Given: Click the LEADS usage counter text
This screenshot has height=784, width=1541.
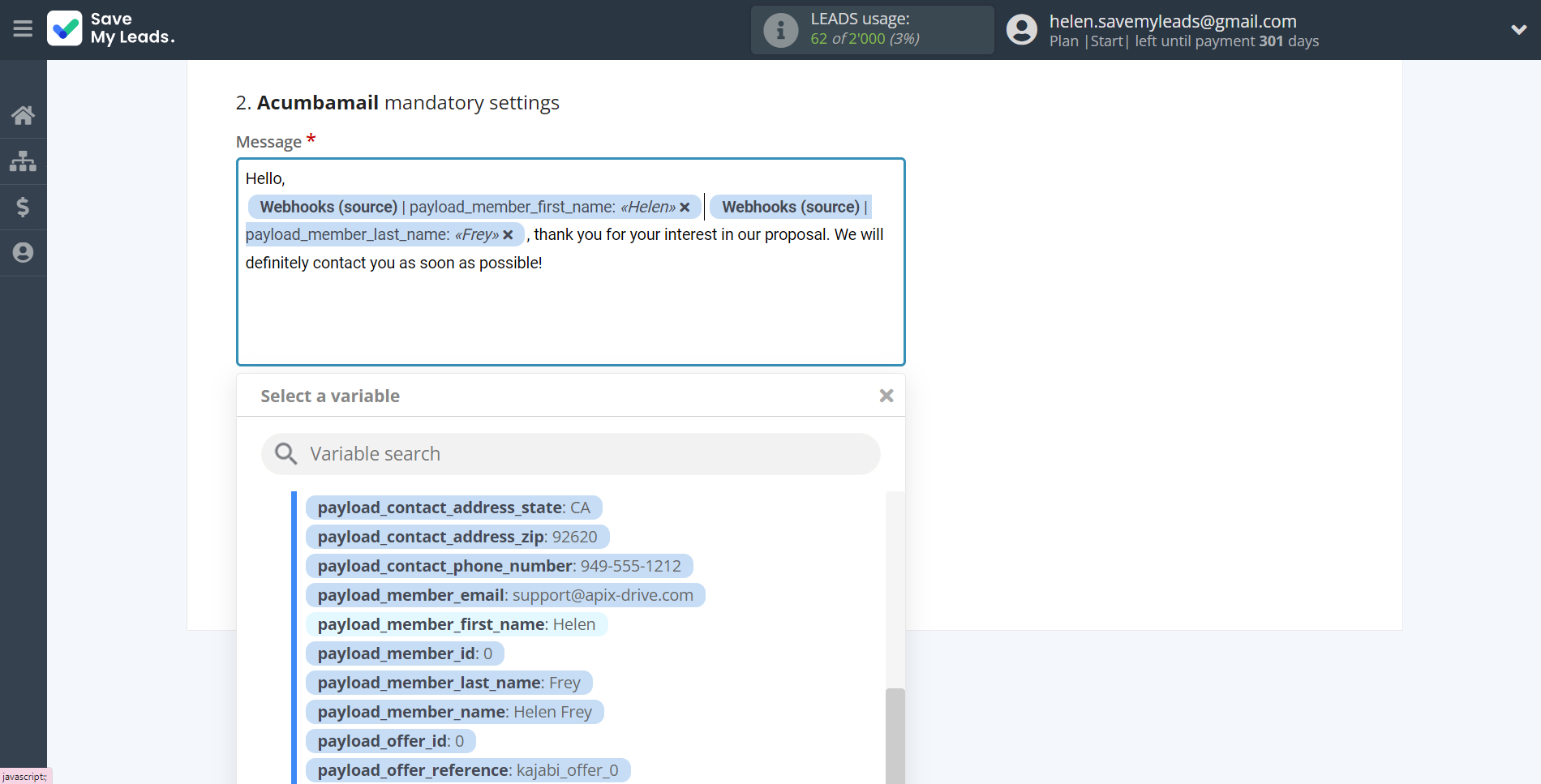Looking at the screenshot, I should [865, 39].
